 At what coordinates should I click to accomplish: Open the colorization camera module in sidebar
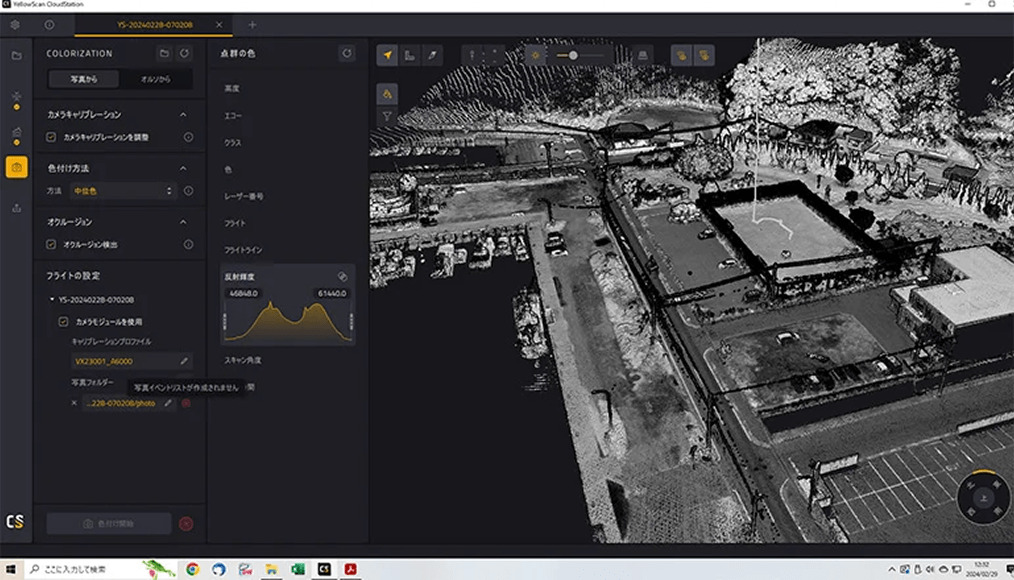tap(16, 167)
